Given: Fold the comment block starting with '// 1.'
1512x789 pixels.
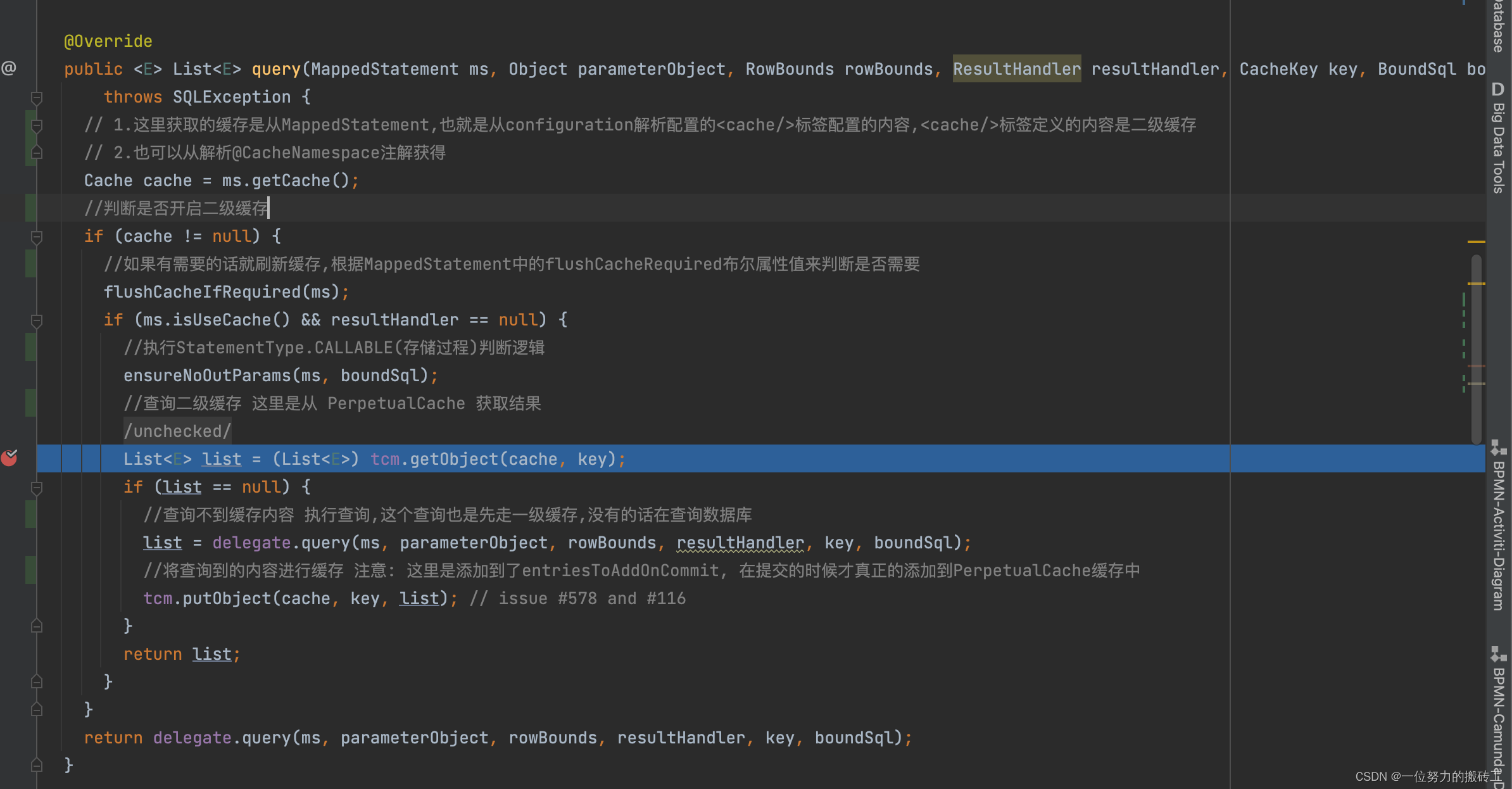Looking at the screenshot, I should pos(37,125).
